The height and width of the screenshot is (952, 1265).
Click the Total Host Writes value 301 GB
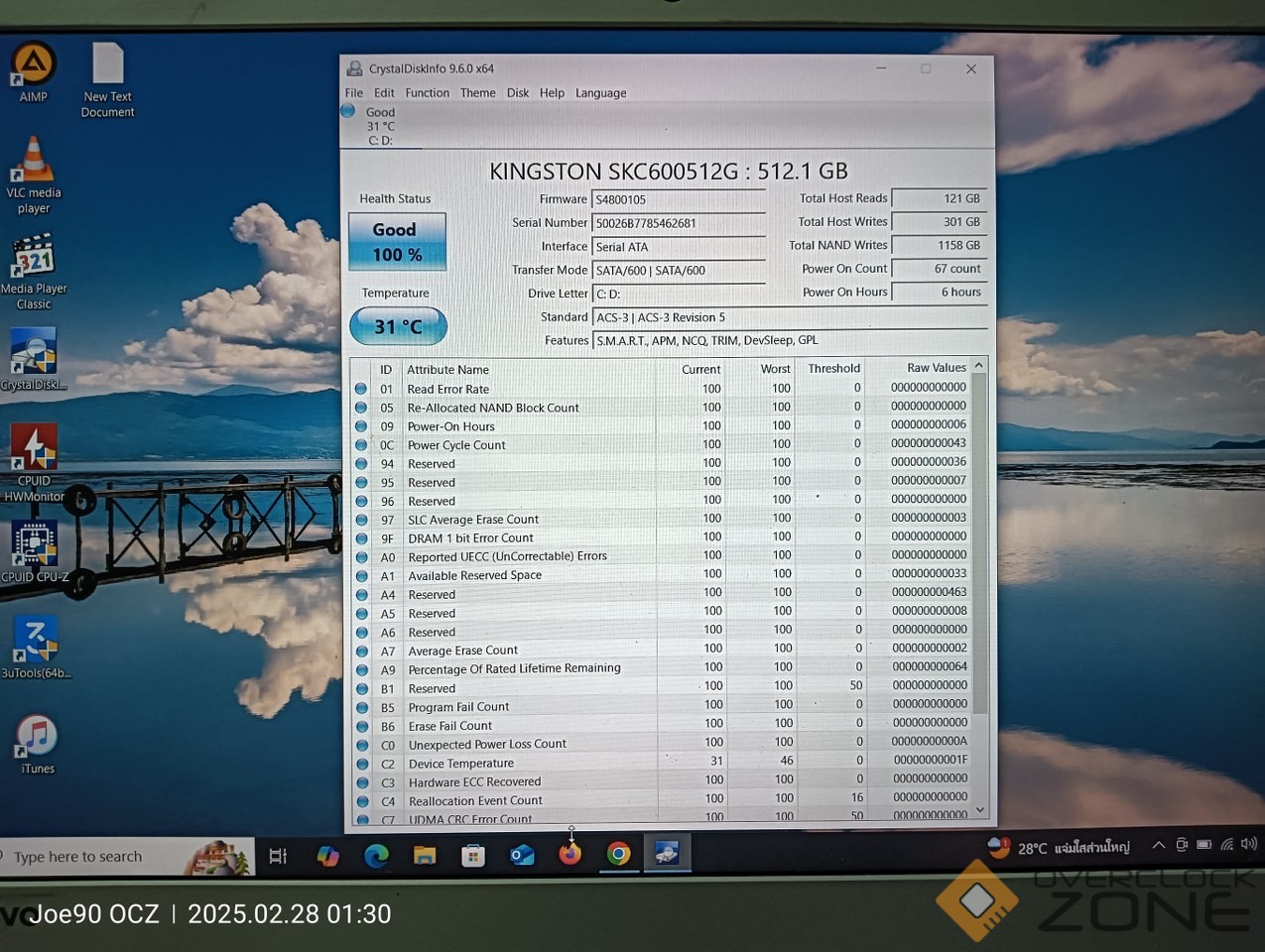[939, 222]
